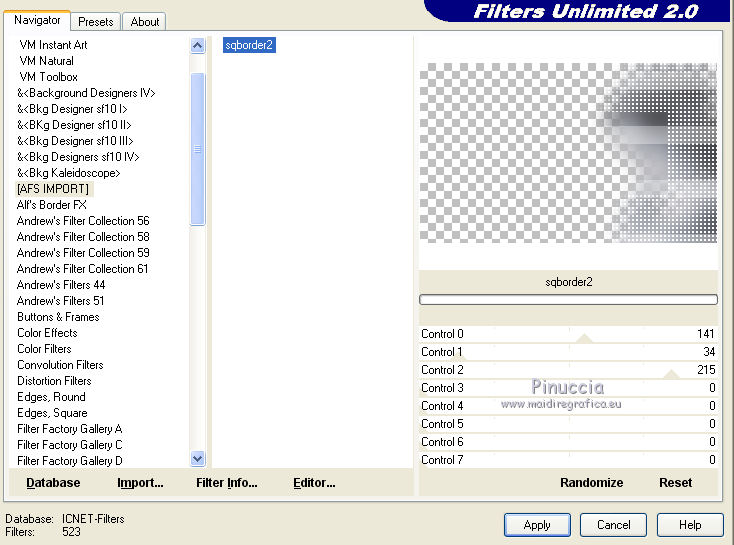This screenshot has width=734, height=545.
Task: Select Color Effects category
Action: 47,333
